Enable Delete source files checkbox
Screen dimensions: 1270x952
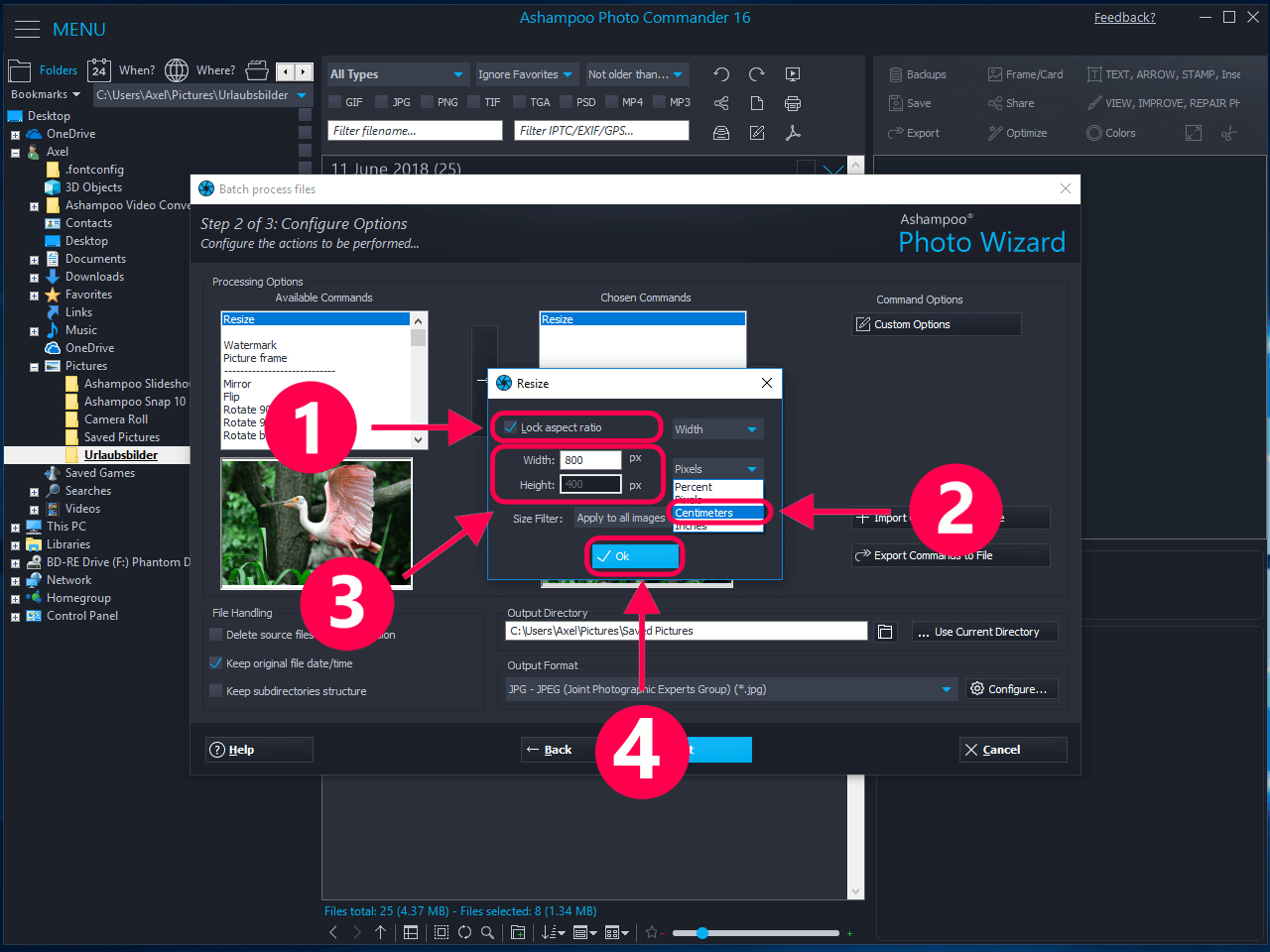215,635
